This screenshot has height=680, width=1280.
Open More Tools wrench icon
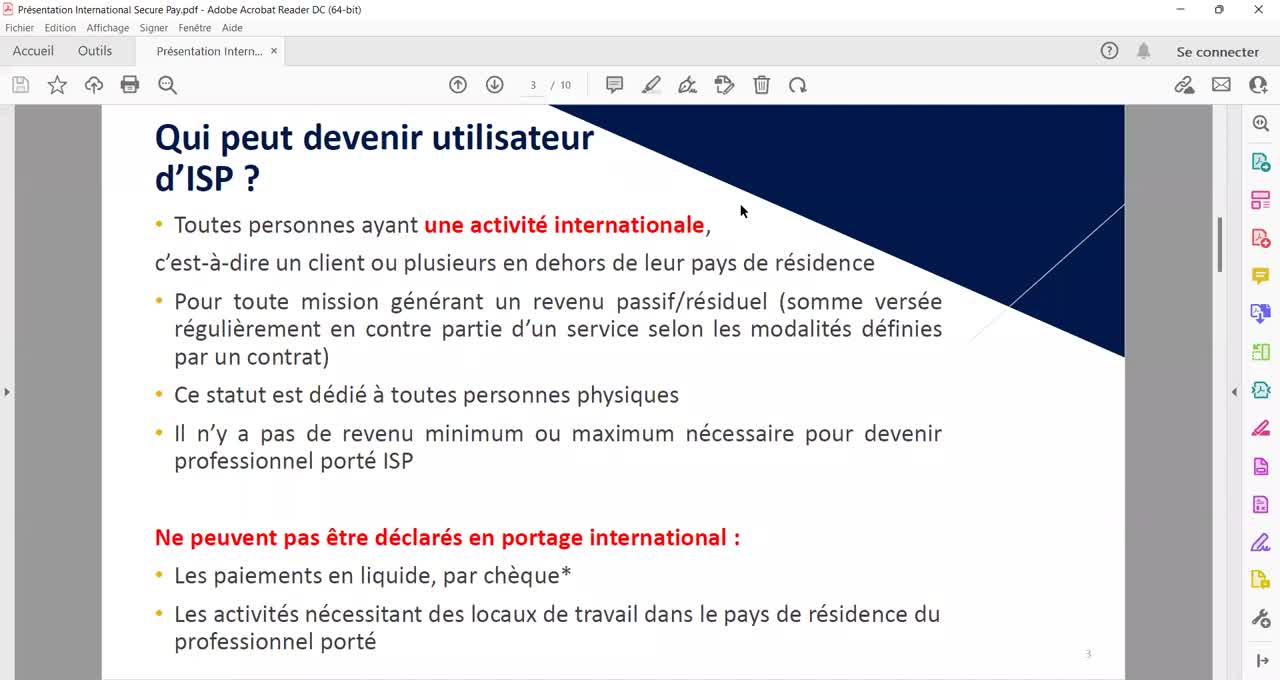[1260, 618]
